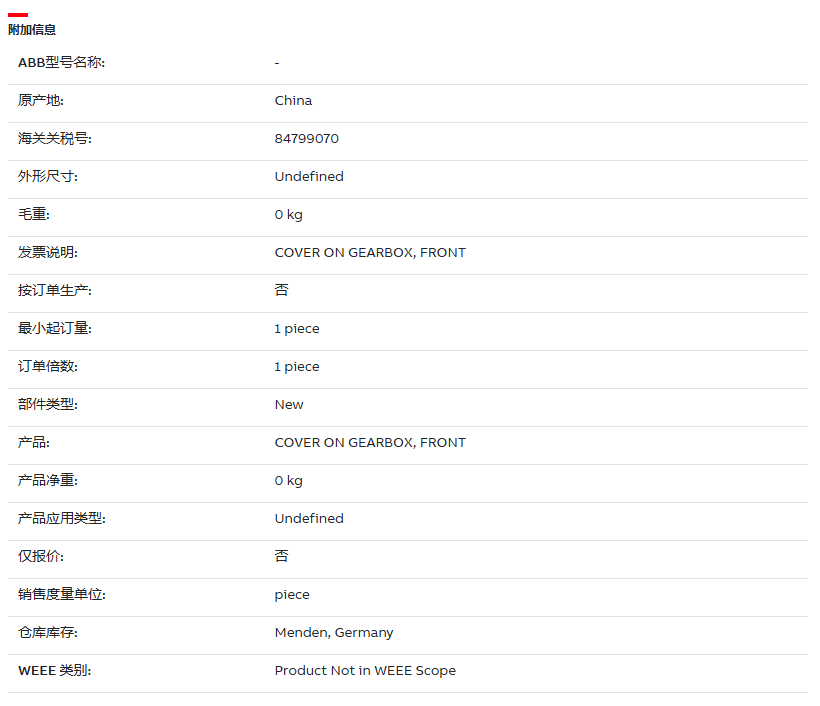Select COVER ON GEARBOX, FRONT in 发票说明 row
This screenshot has width=820, height=706.
click(370, 253)
